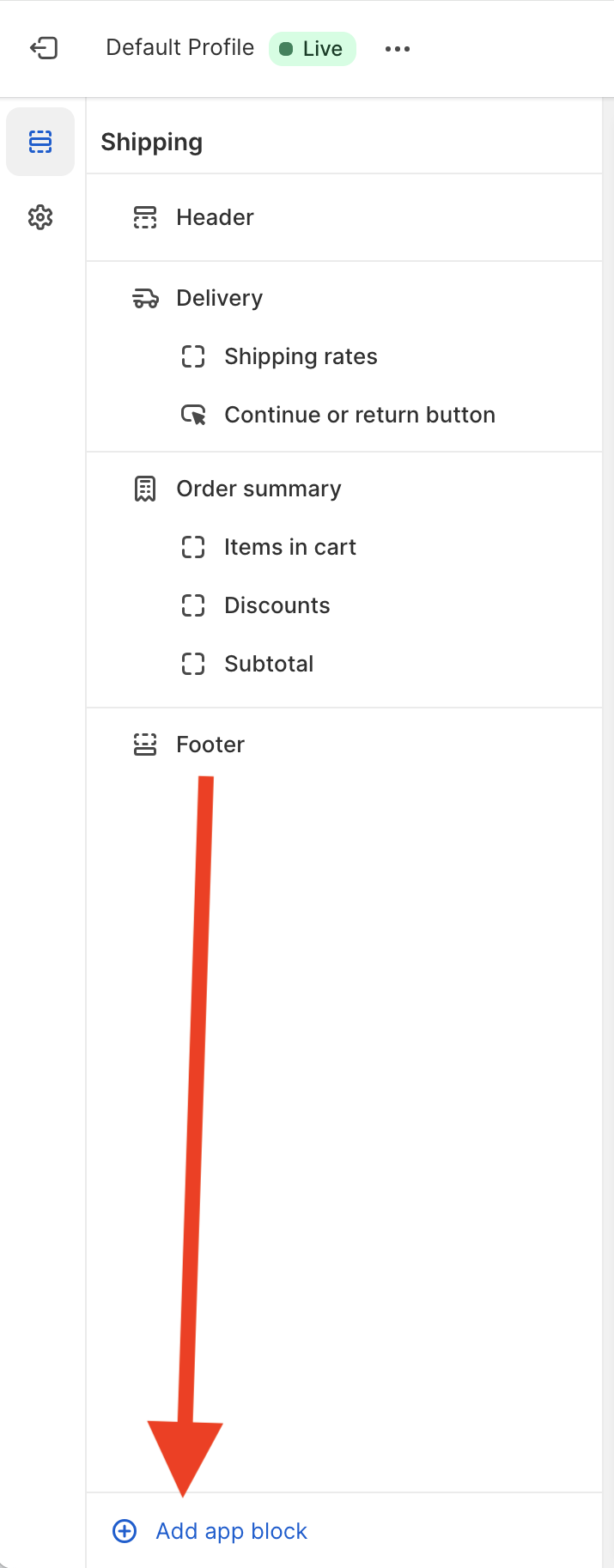This screenshot has width=614, height=1568.
Task: Click the Delivery truck icon
Action: [x=145, y=298]
